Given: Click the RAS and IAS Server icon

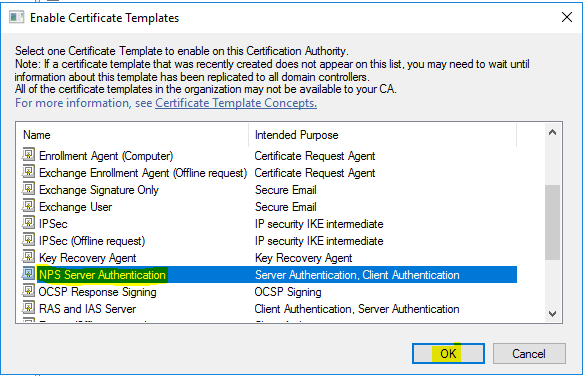Looking at the screenshot, I should click(x=28, y=308).
